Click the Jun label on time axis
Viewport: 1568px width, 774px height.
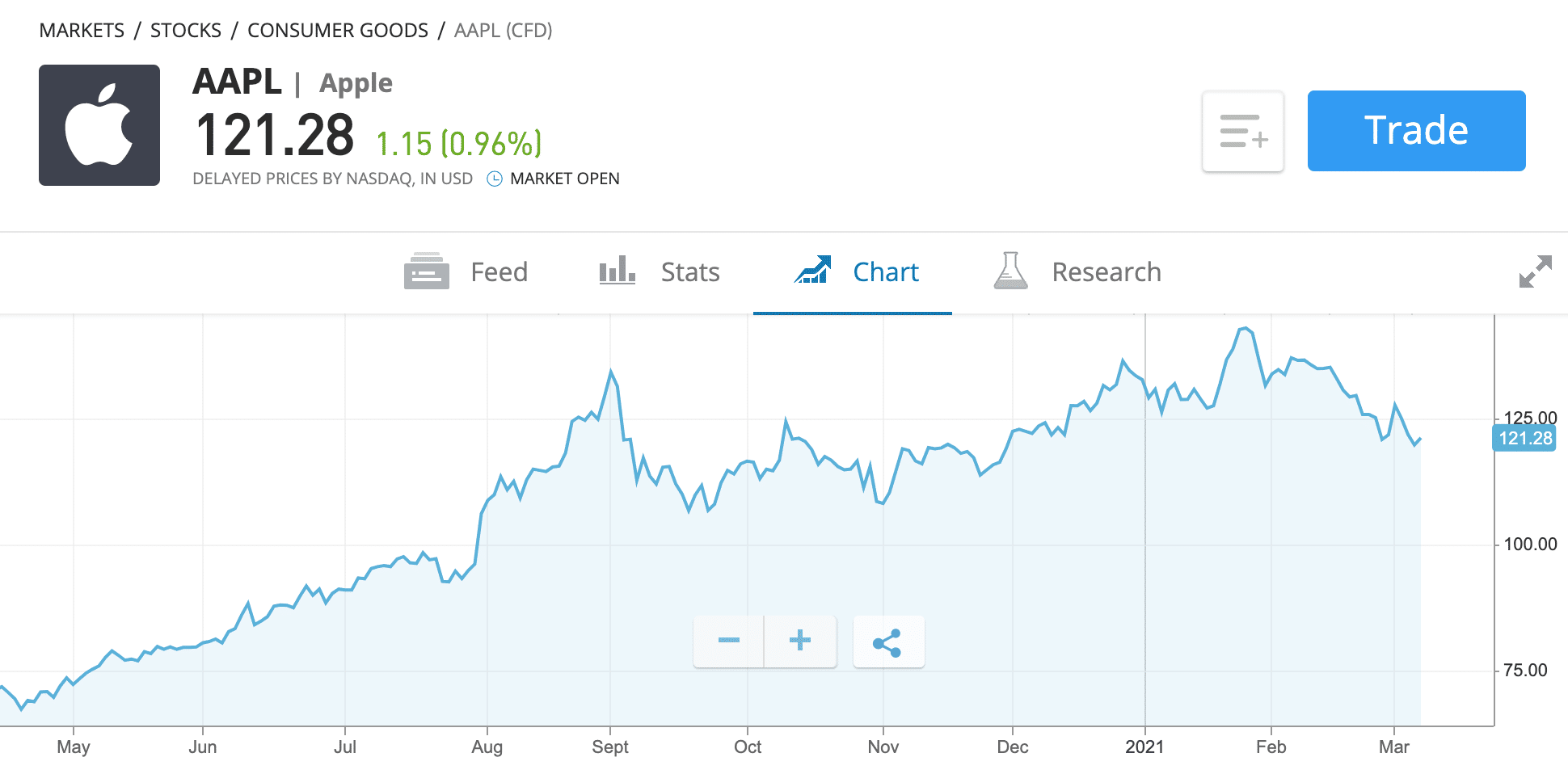(203, 747)
